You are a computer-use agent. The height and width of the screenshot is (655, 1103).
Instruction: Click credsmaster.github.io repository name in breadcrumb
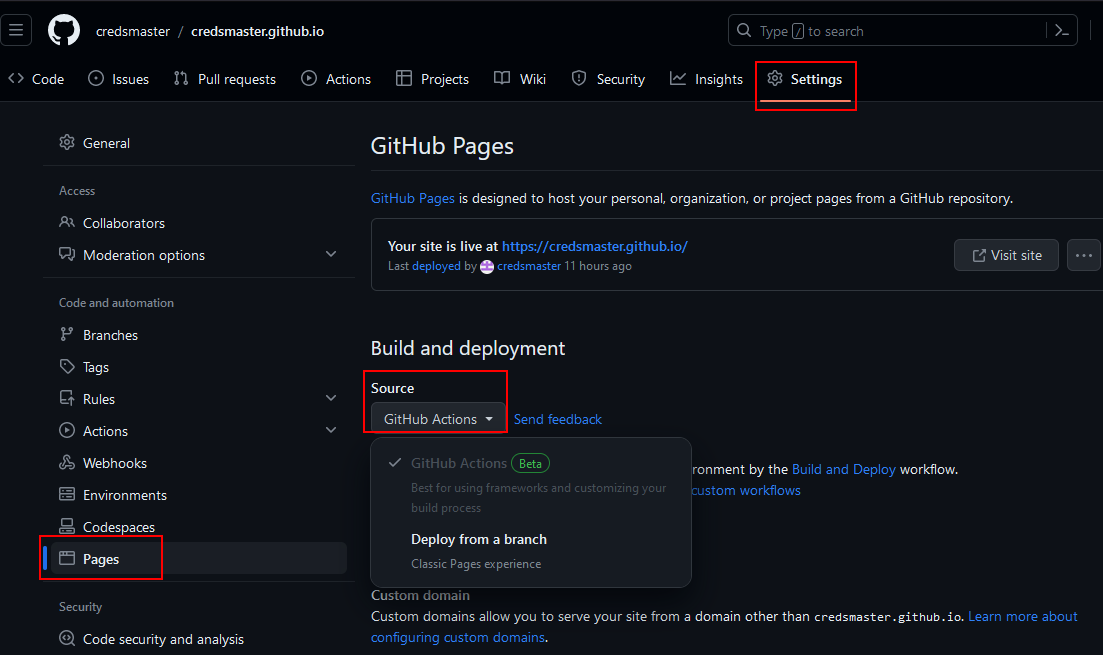click(x=257, y=31)
